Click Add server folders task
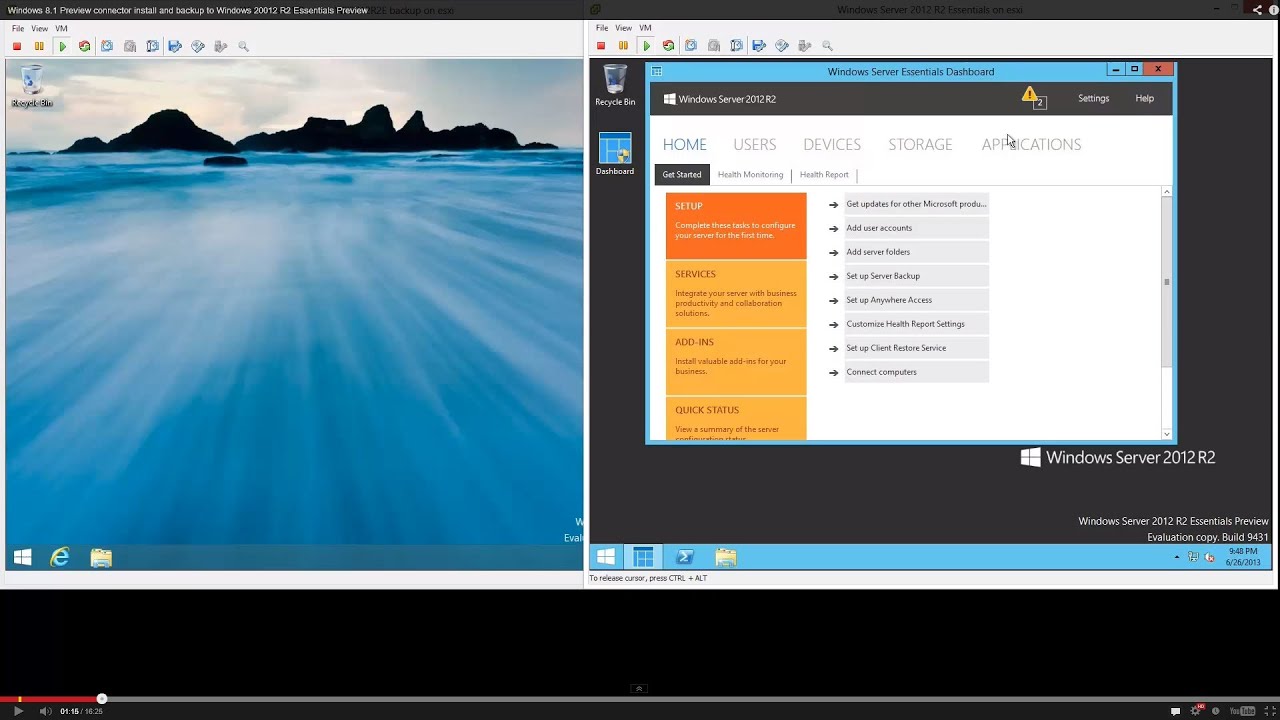The width and height of the screenshot is (1280, 720). point(916,252)
